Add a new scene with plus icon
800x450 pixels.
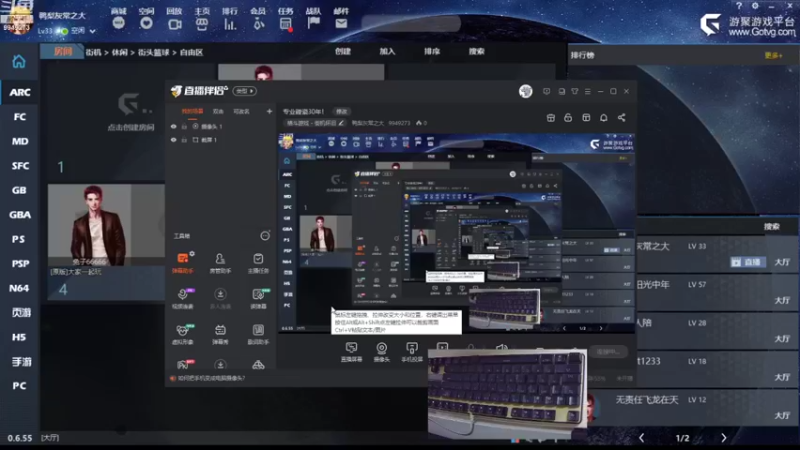click(269, 111)
